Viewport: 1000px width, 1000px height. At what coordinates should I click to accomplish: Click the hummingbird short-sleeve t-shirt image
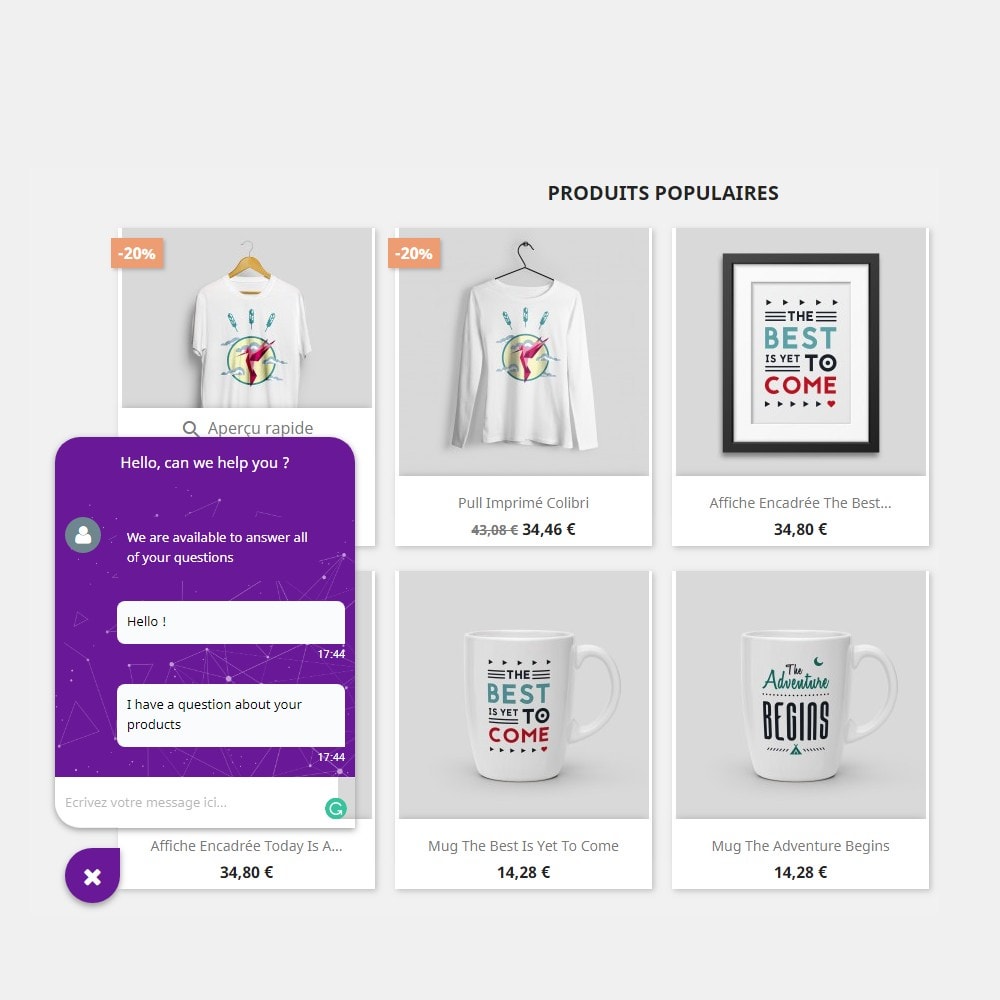pyautogui.click(x=247, y=318)
